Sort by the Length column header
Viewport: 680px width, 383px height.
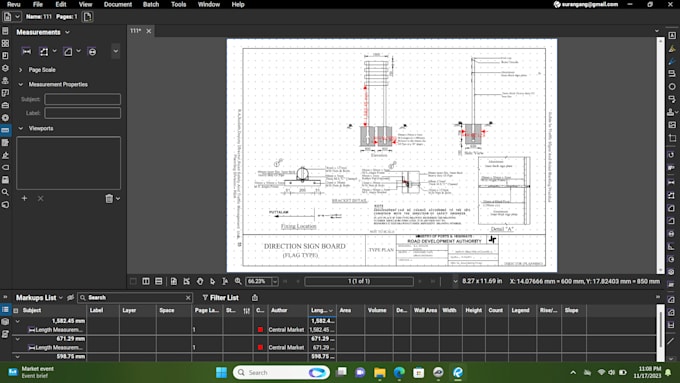pos(322,311)
